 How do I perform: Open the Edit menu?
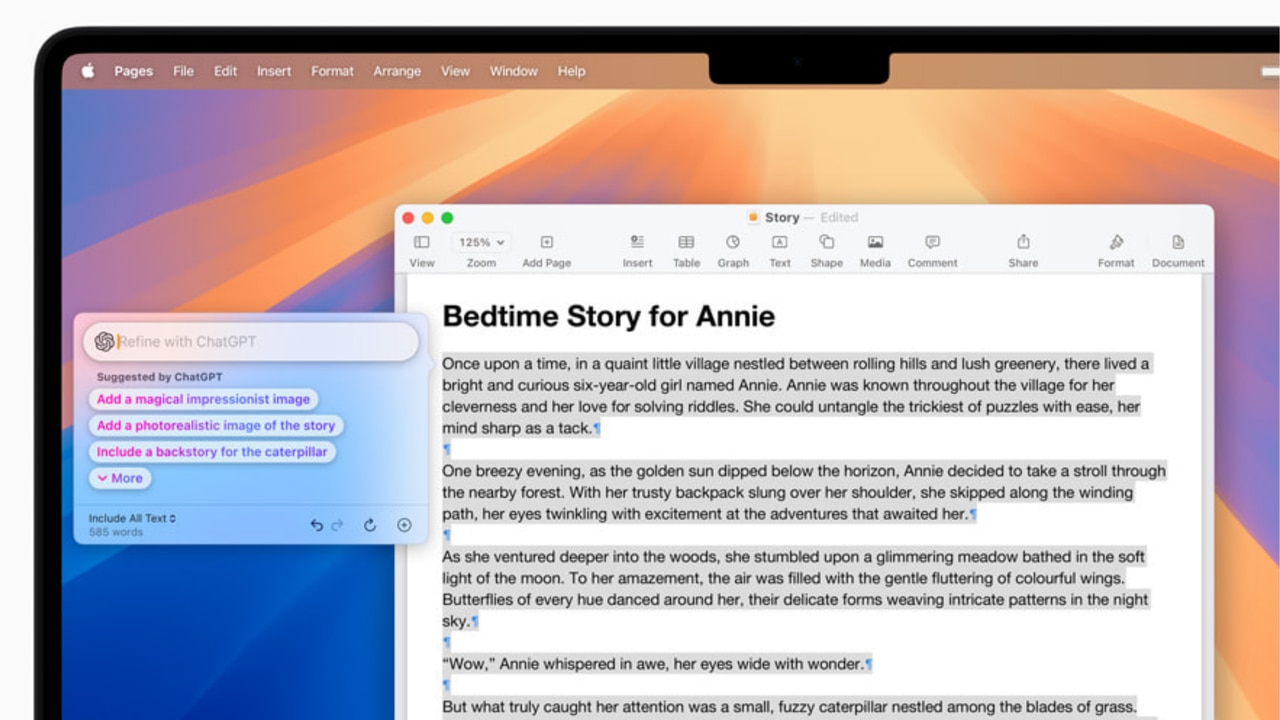point(226,71)
